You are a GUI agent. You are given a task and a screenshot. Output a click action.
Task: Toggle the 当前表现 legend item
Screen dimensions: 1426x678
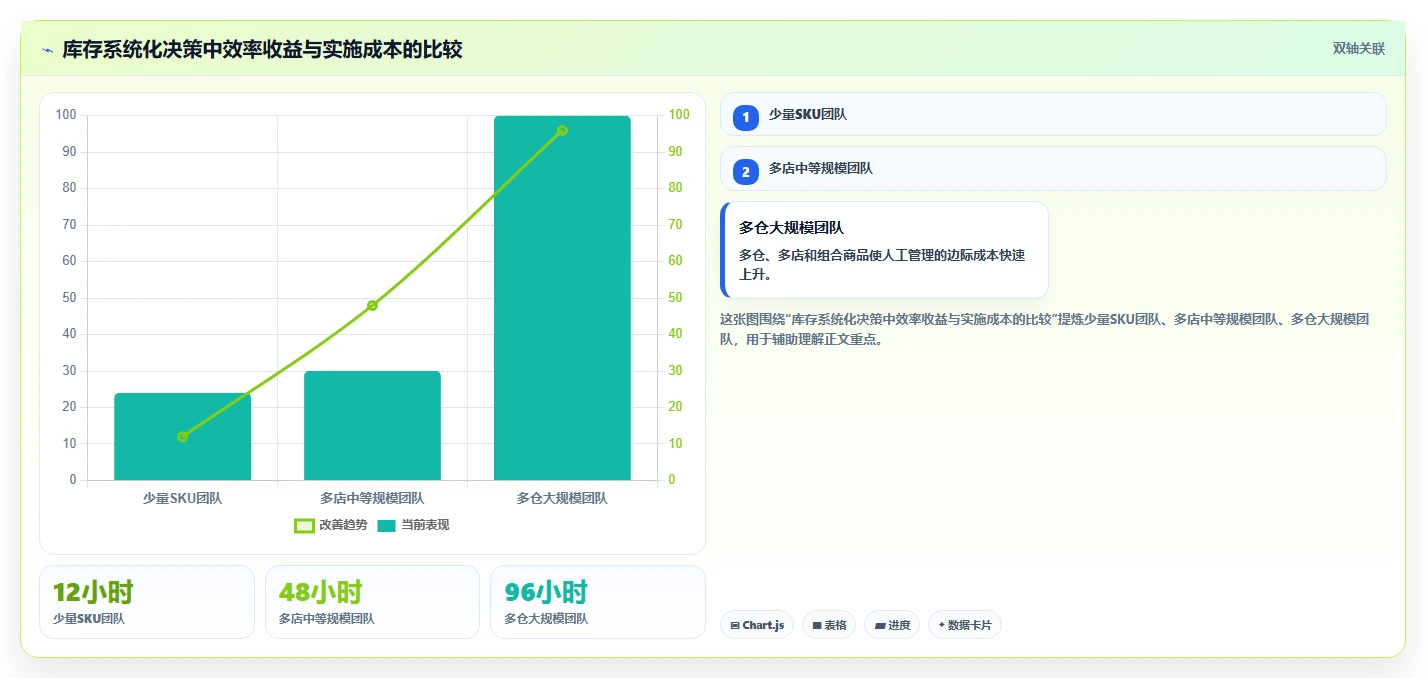click(x=413, y=525)
